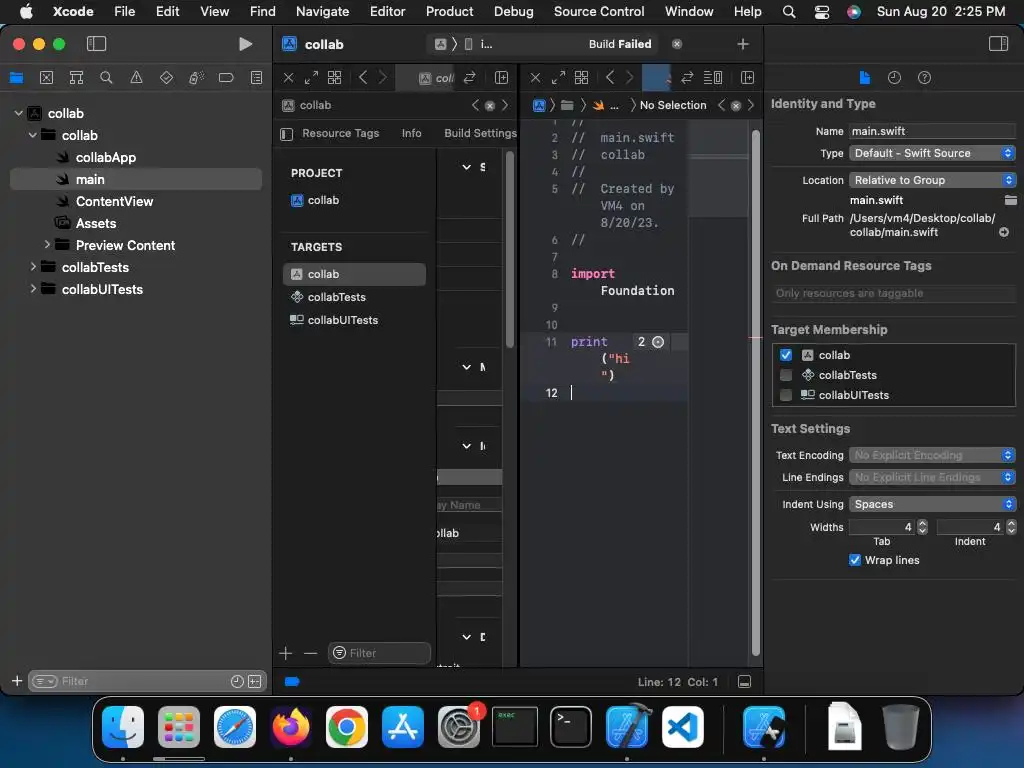Image resolution: width=1024 pixels, height=768 pixels.
Task: Open the Line Endings dropdown
Action: (932, 477)
